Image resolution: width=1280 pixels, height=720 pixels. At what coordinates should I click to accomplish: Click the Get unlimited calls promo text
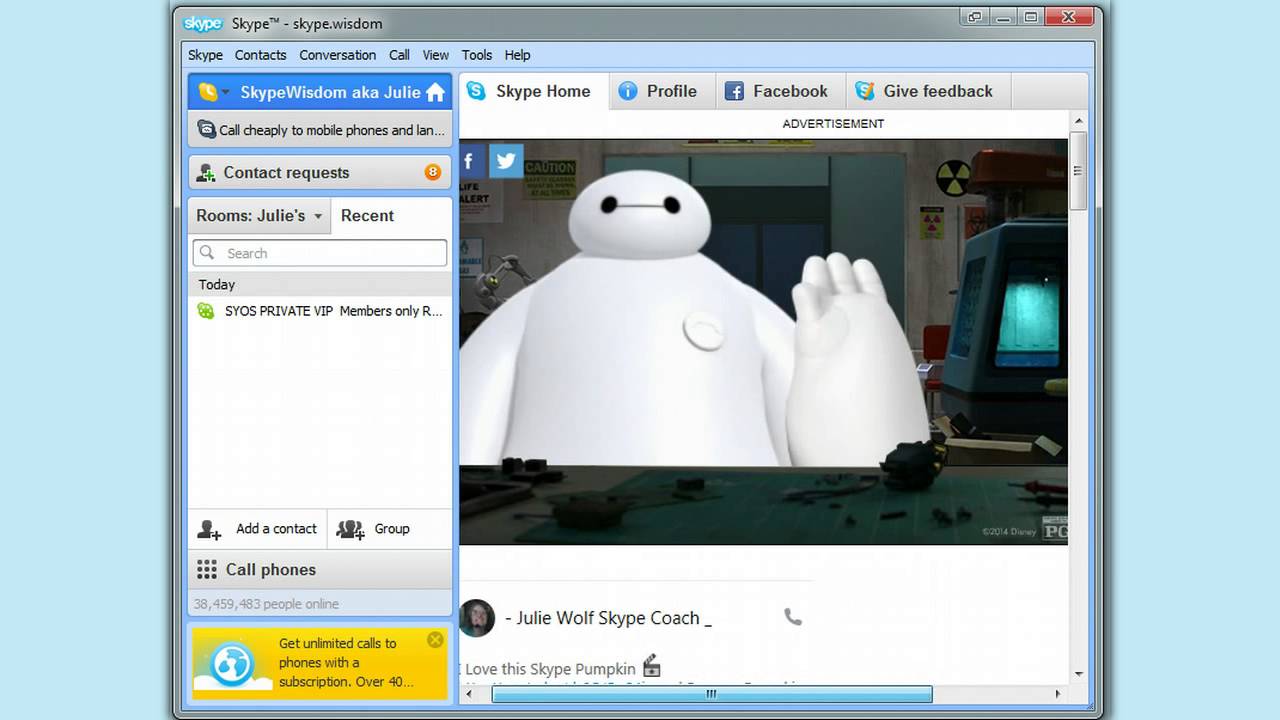(x=345, y=662)
